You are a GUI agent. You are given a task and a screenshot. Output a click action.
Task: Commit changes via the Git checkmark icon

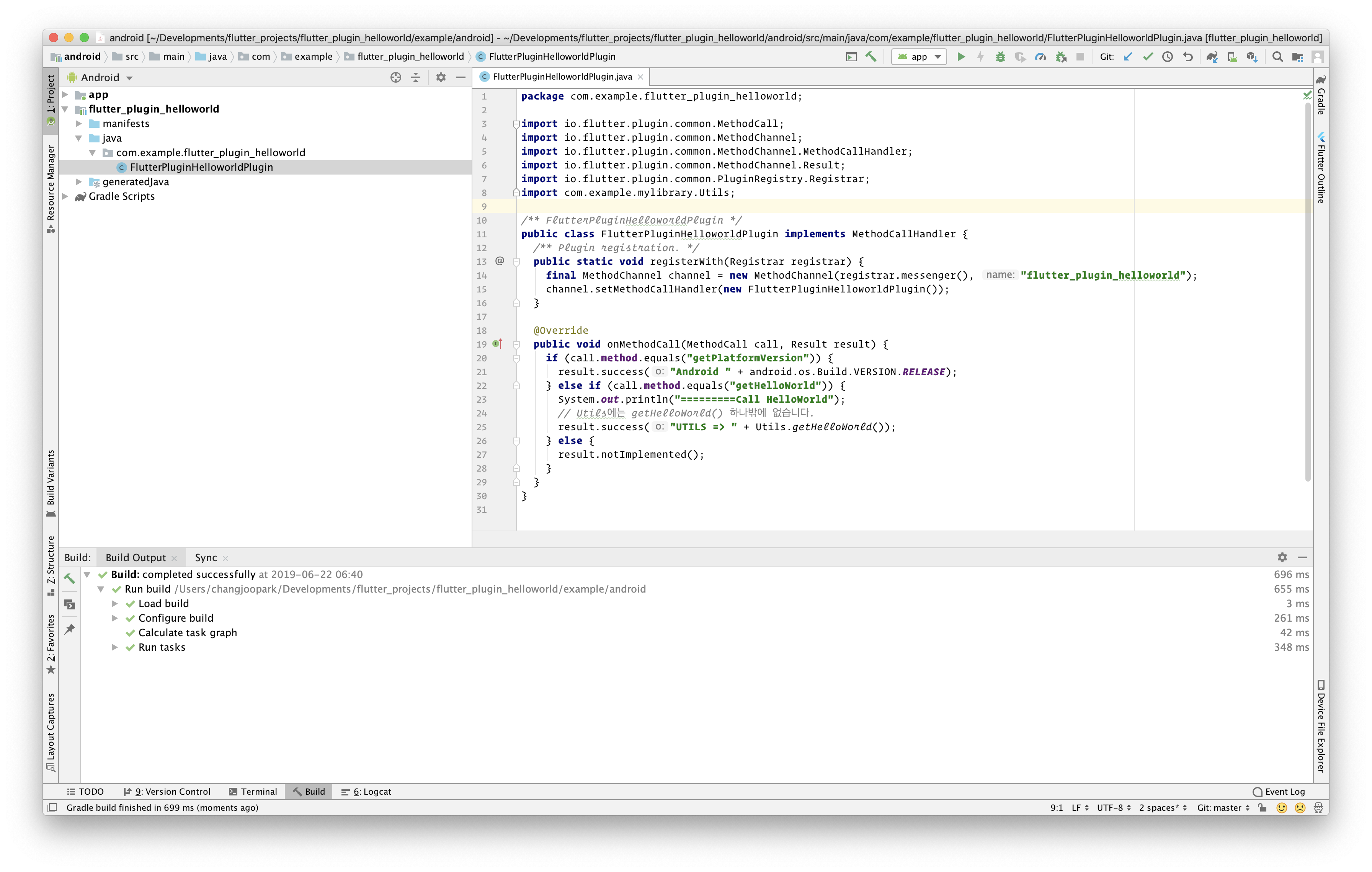tap(1148, 56)
